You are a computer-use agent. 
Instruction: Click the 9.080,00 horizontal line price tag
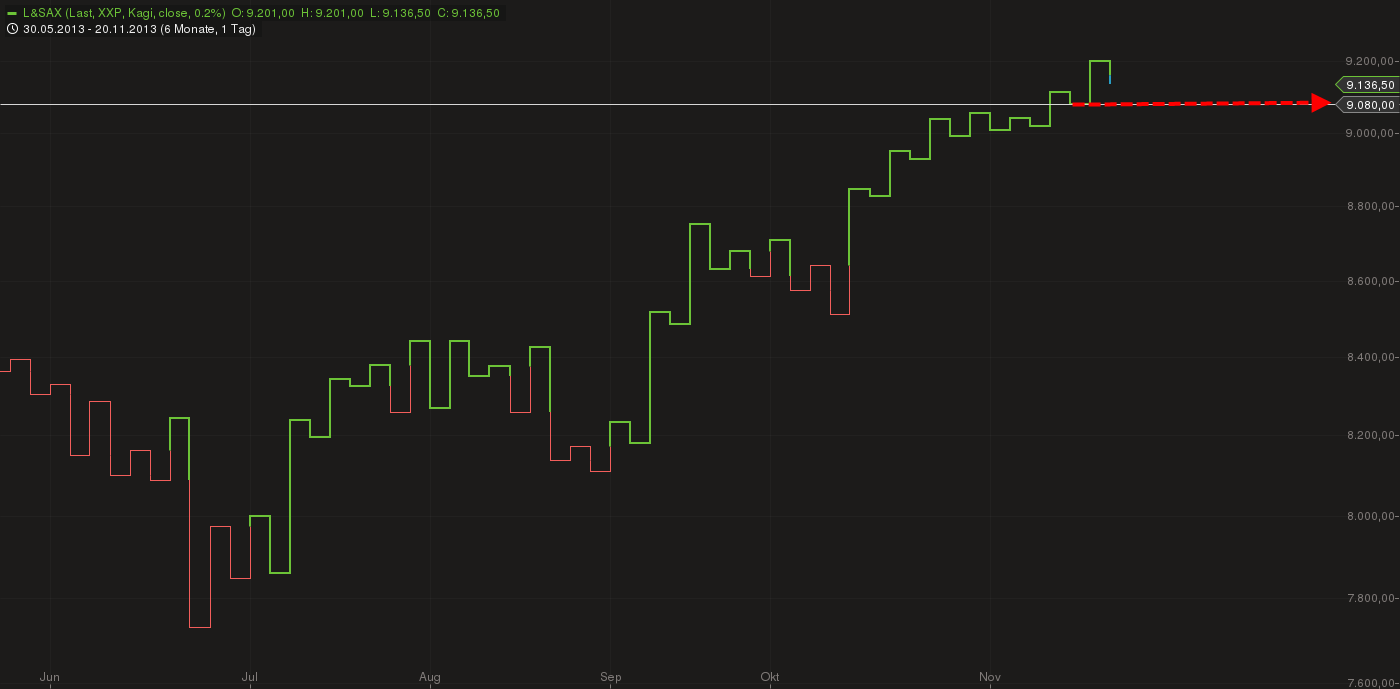tap(1368, 105)
